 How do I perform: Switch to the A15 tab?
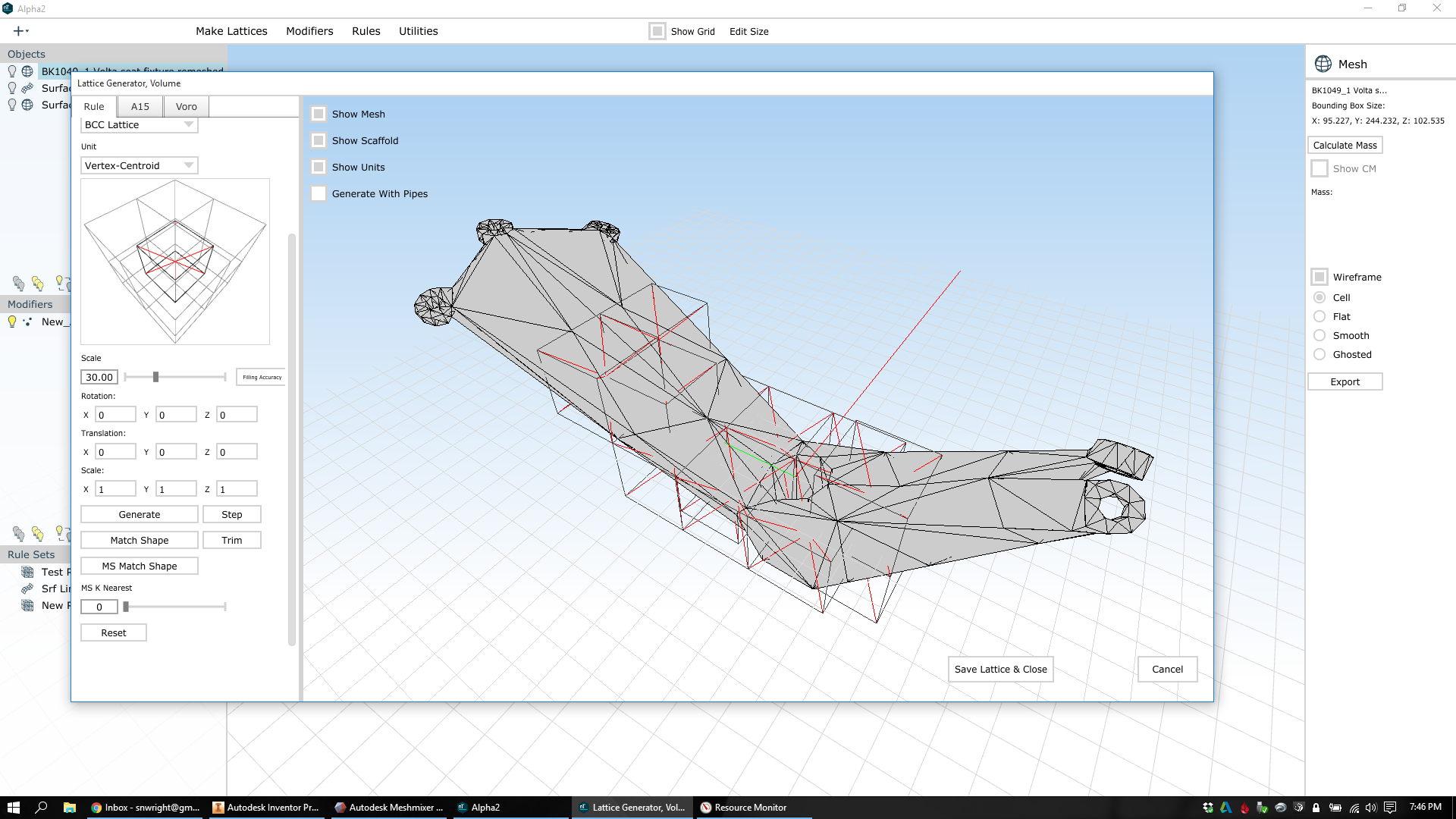[140, 106]
